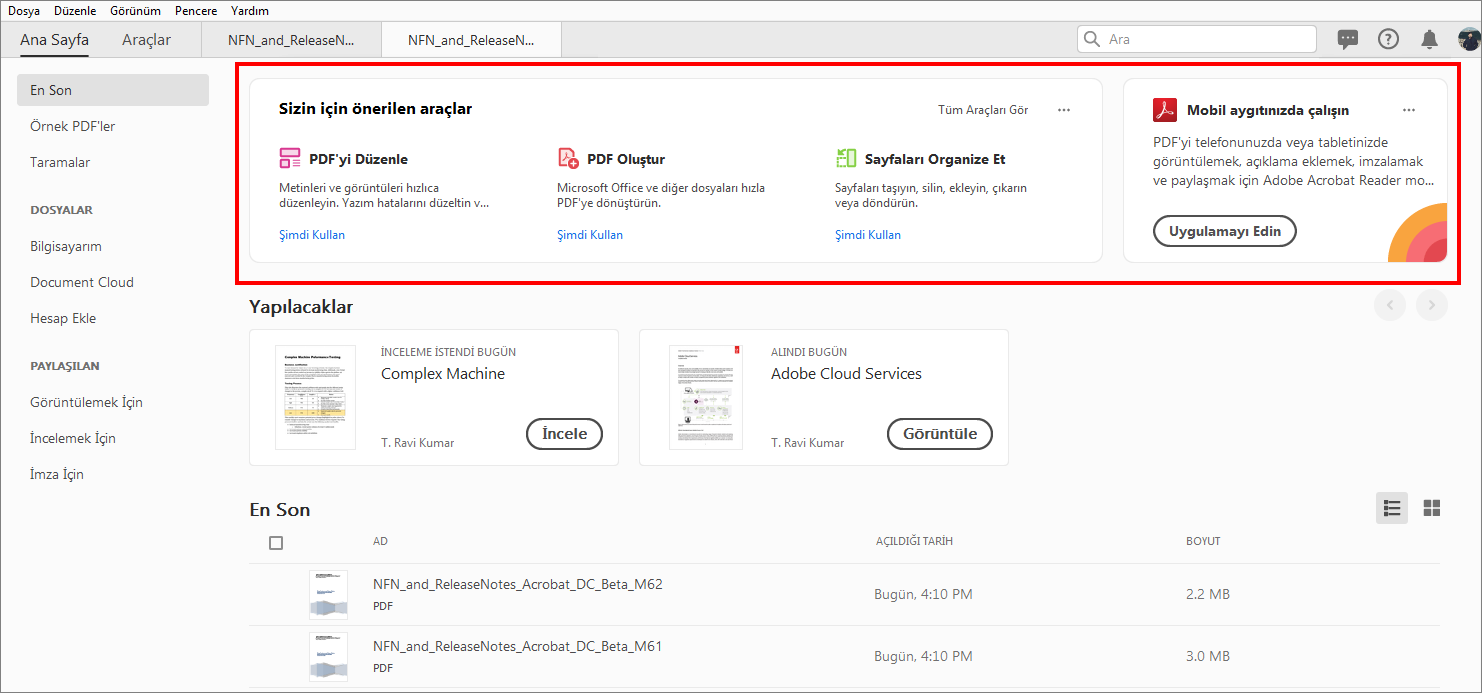Image resolution: width=1482 pixels, height=693 pixels.
Task: Click the PDF Oluştur tool icon
Action: pos(568,158)
